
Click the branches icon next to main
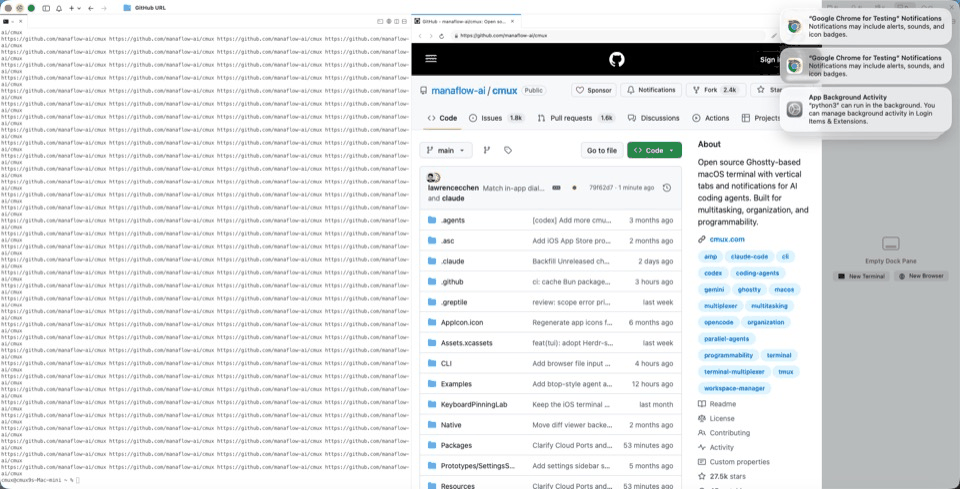(x=487, y=150)
